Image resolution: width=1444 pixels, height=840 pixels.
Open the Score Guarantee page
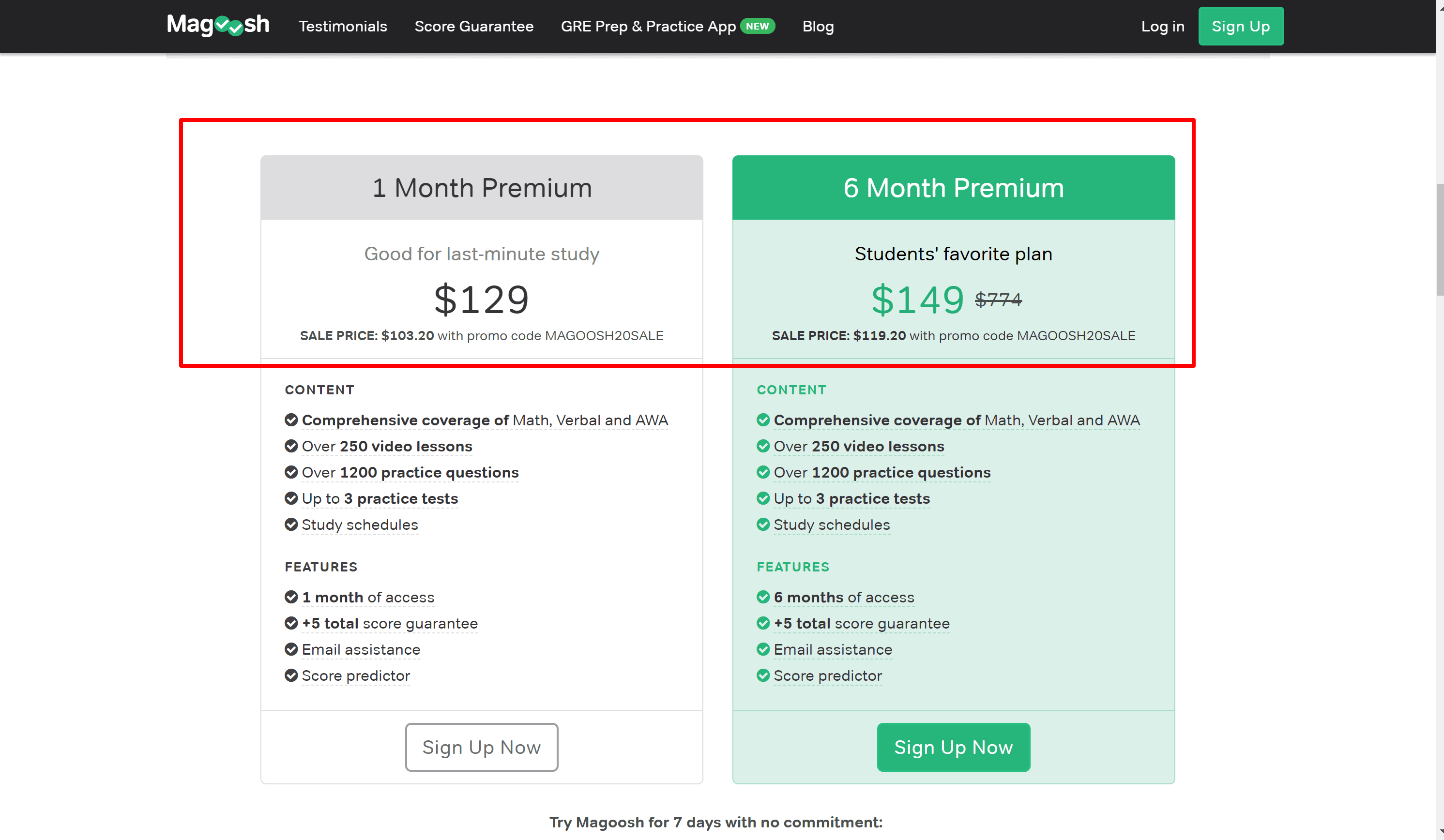[x=474, y=26]
